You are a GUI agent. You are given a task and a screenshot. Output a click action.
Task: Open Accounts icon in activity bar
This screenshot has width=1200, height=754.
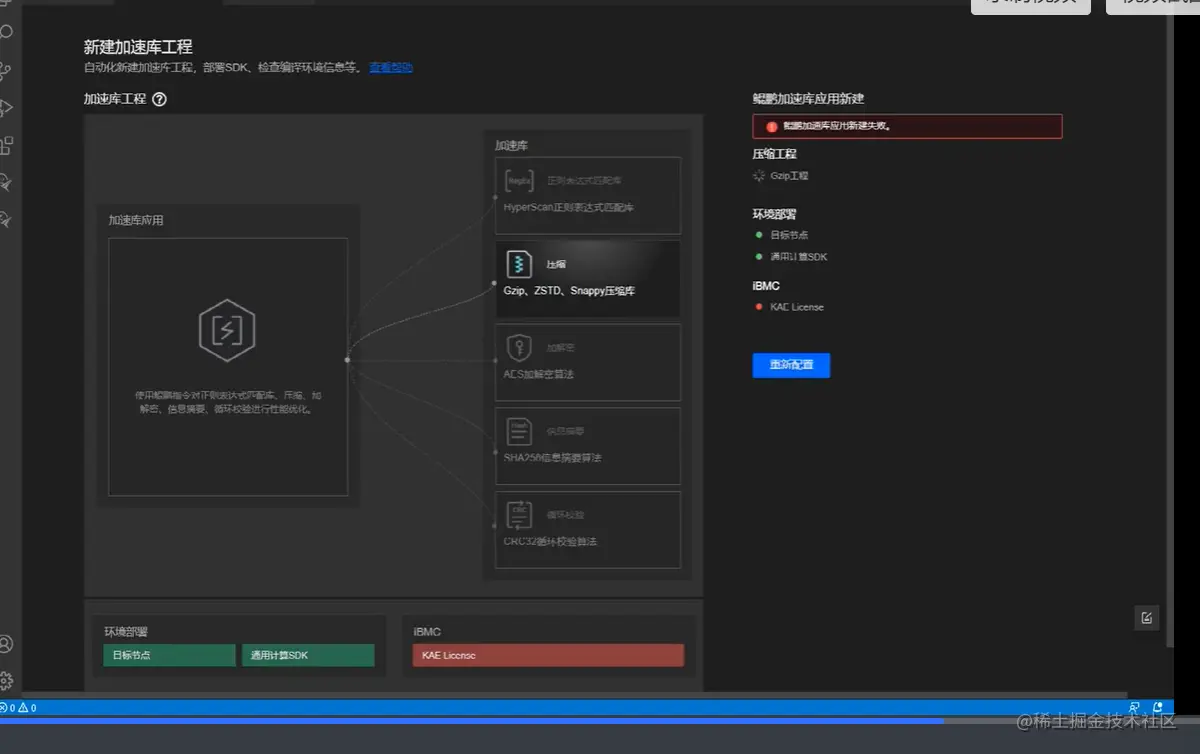(x=6, y=644)
